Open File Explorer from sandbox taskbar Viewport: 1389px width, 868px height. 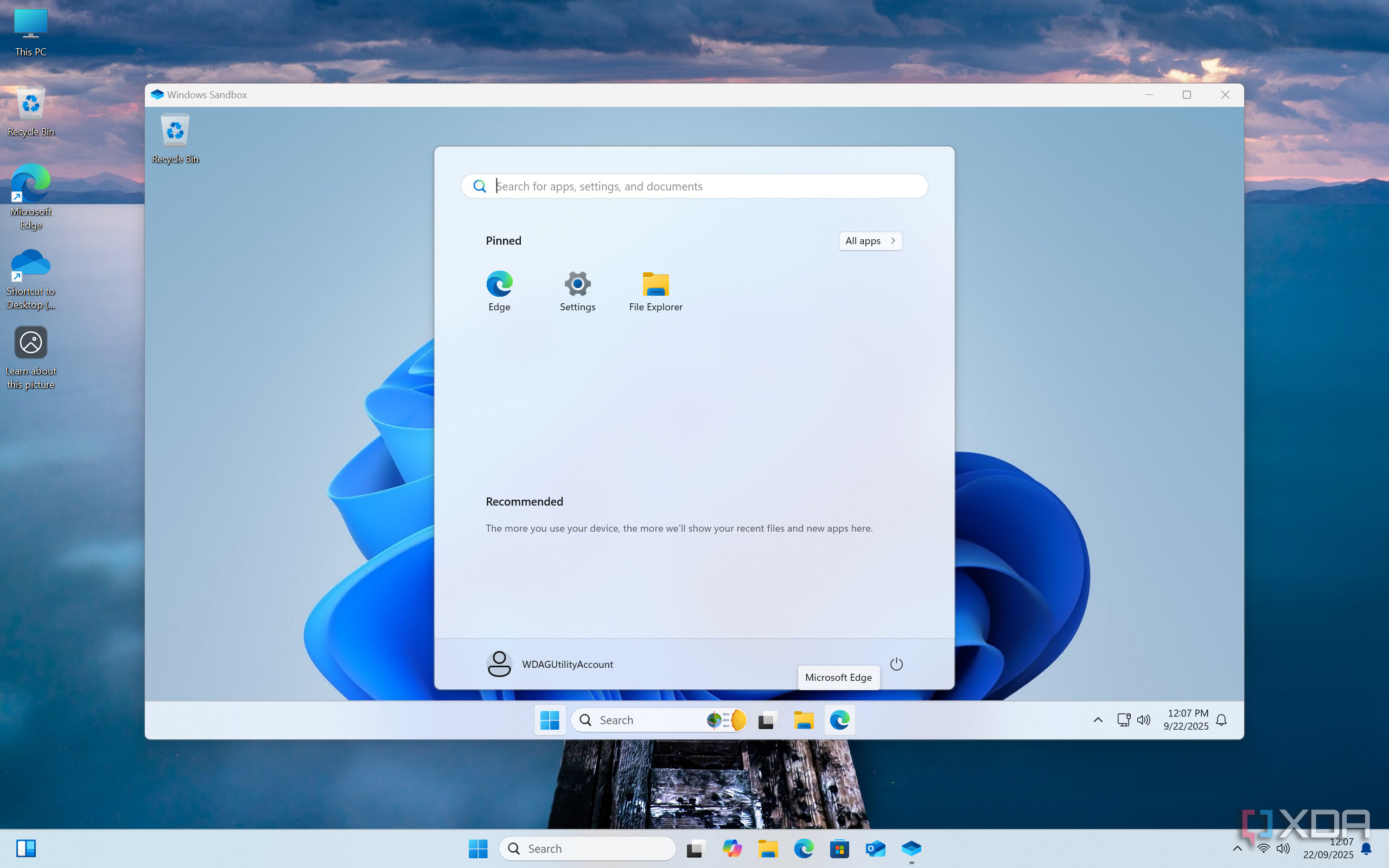[x=804, y=720]
